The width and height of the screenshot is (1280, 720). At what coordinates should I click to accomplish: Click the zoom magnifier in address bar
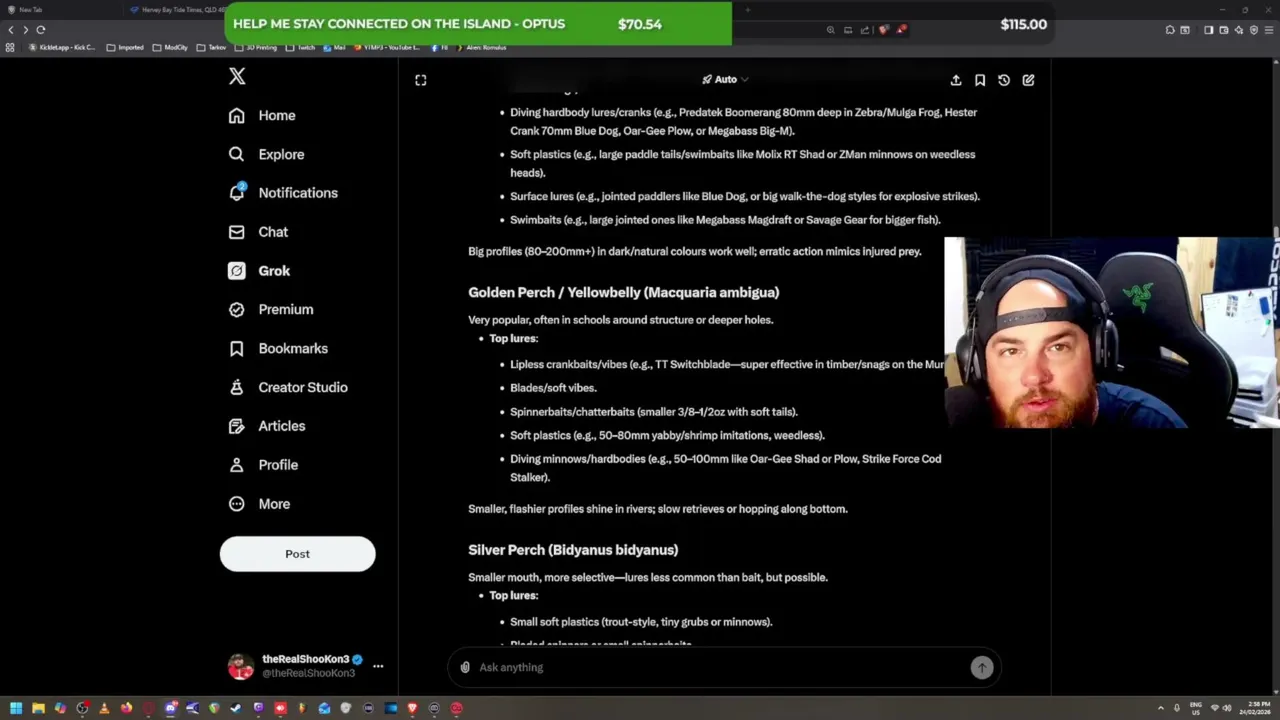(830, 30)
